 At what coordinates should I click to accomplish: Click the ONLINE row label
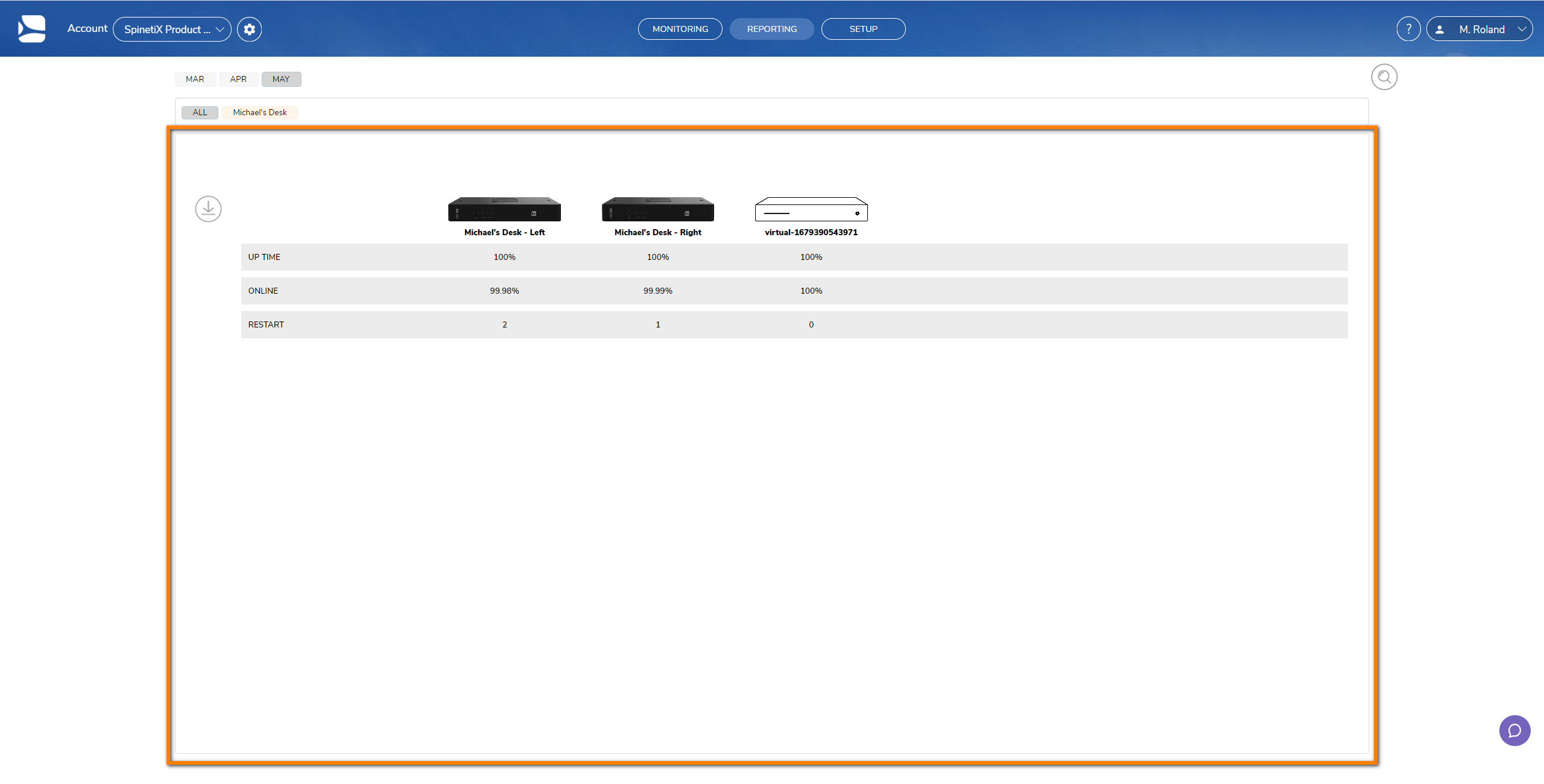pos(263,291)
